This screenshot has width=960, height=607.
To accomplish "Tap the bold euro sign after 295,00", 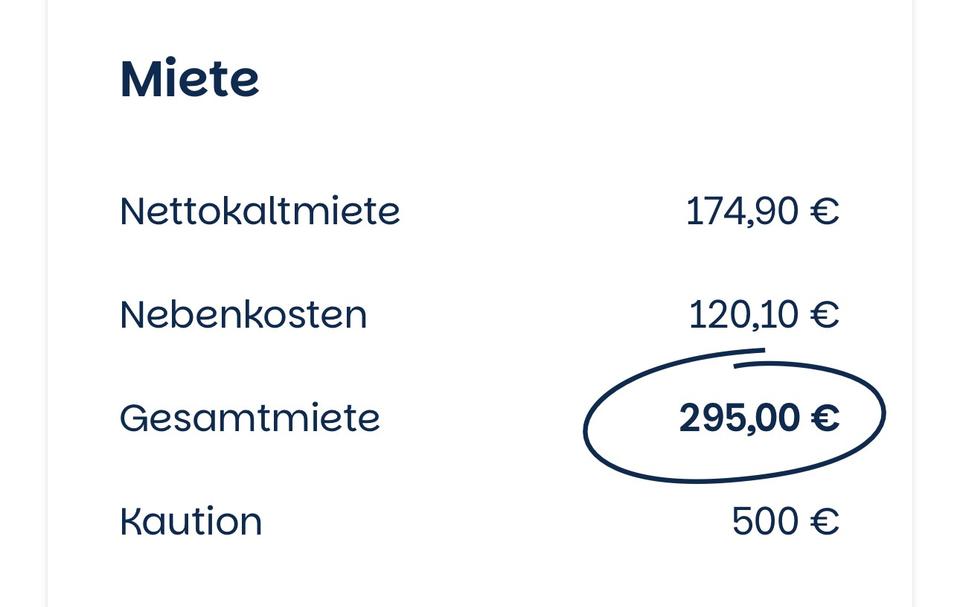I will 824,418.
